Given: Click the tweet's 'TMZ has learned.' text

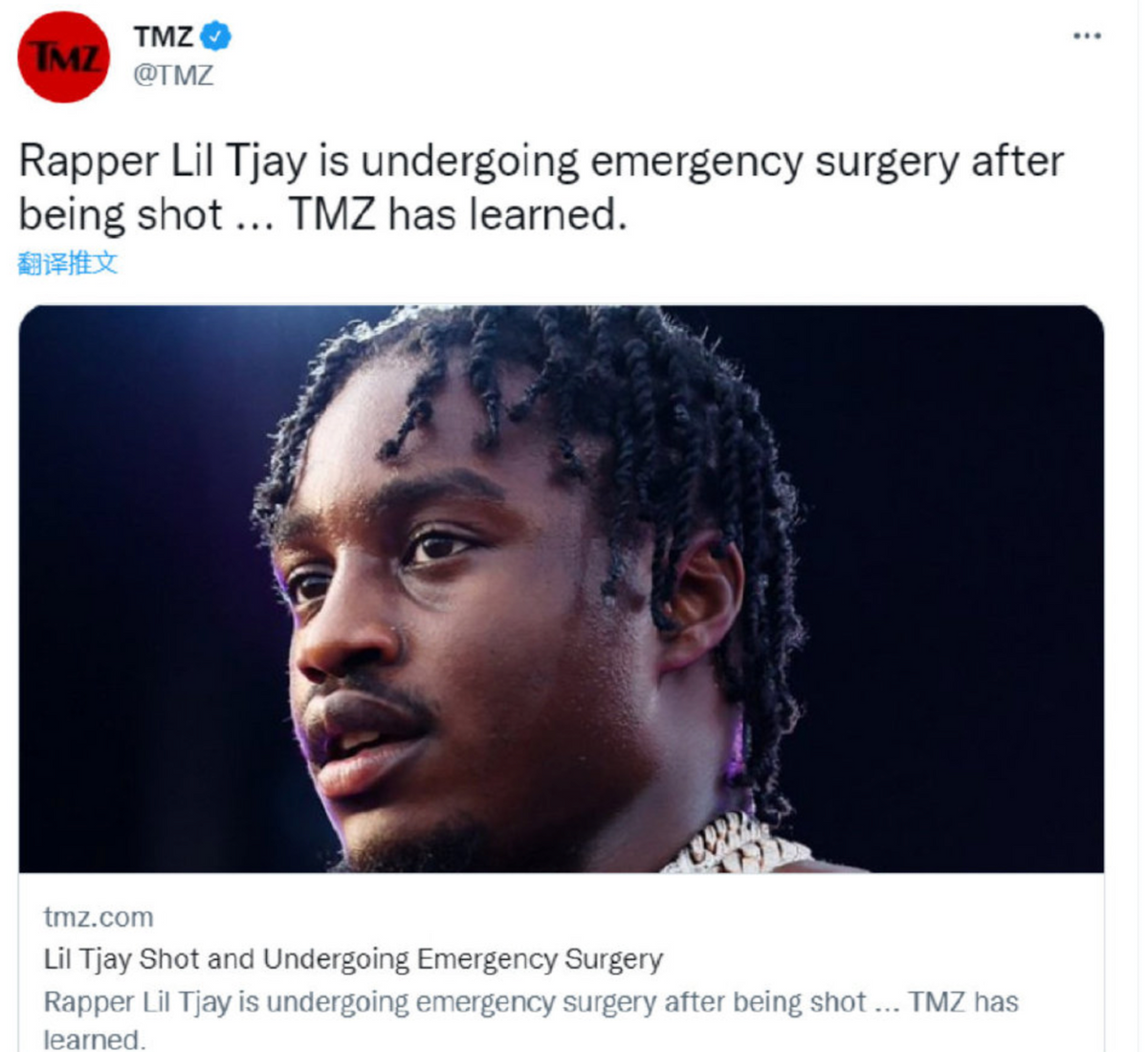Looking at the screenshot, I should pos(457,215).
